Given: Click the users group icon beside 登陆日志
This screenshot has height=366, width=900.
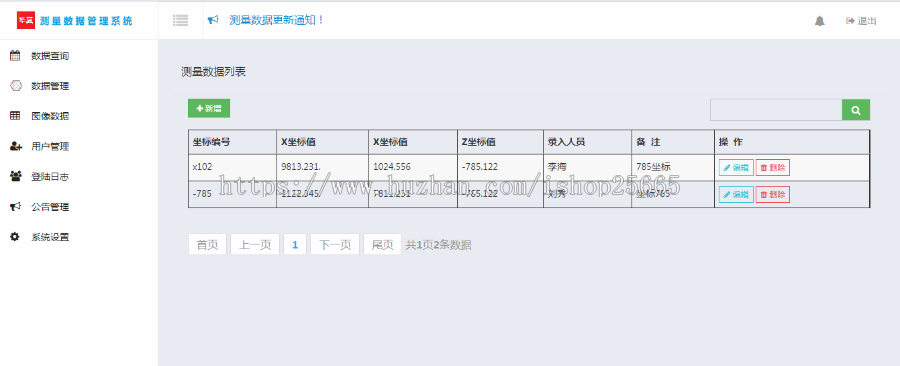Looking at the screenshot, I should pos(15,176).
